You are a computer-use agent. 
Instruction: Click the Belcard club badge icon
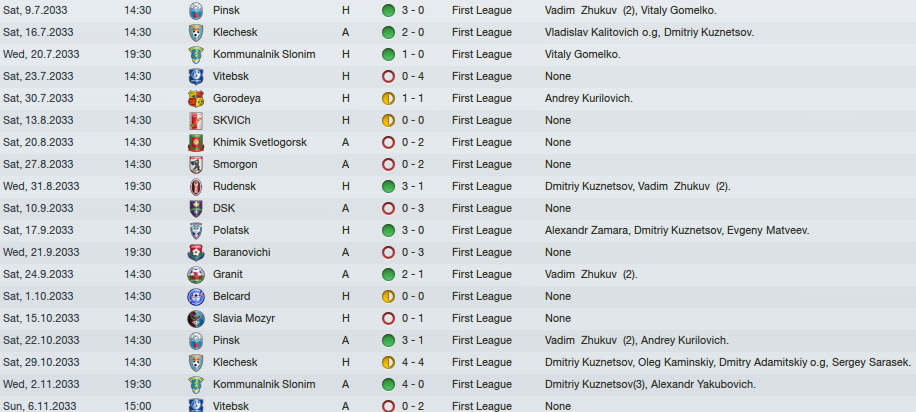(x=196, y=296)
